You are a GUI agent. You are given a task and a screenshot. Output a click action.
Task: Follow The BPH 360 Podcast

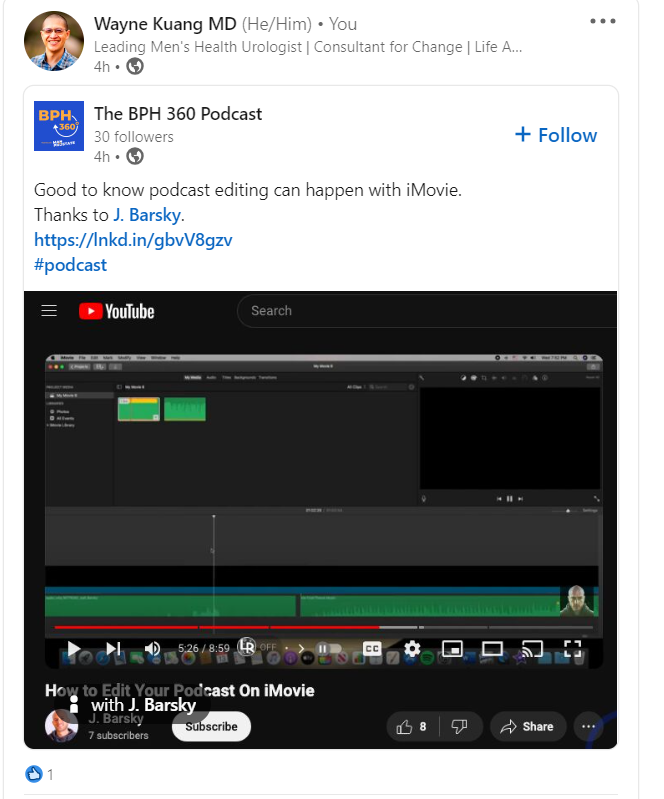coord(556,135)
